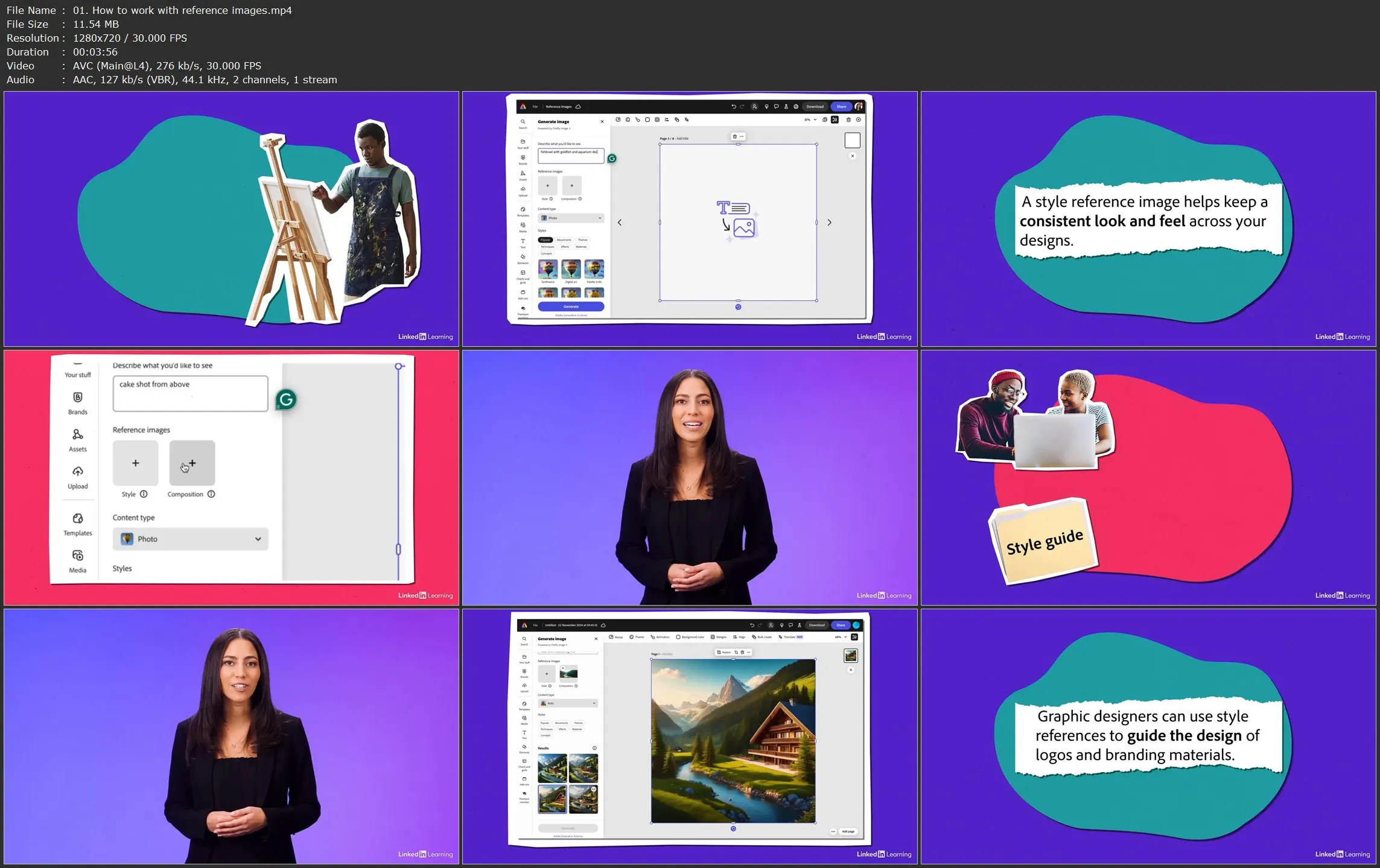The image size is (1380, 868).
Task: Open Templates in the enlarged cake-prompt sidebar
Action: (x=77, y=519)
